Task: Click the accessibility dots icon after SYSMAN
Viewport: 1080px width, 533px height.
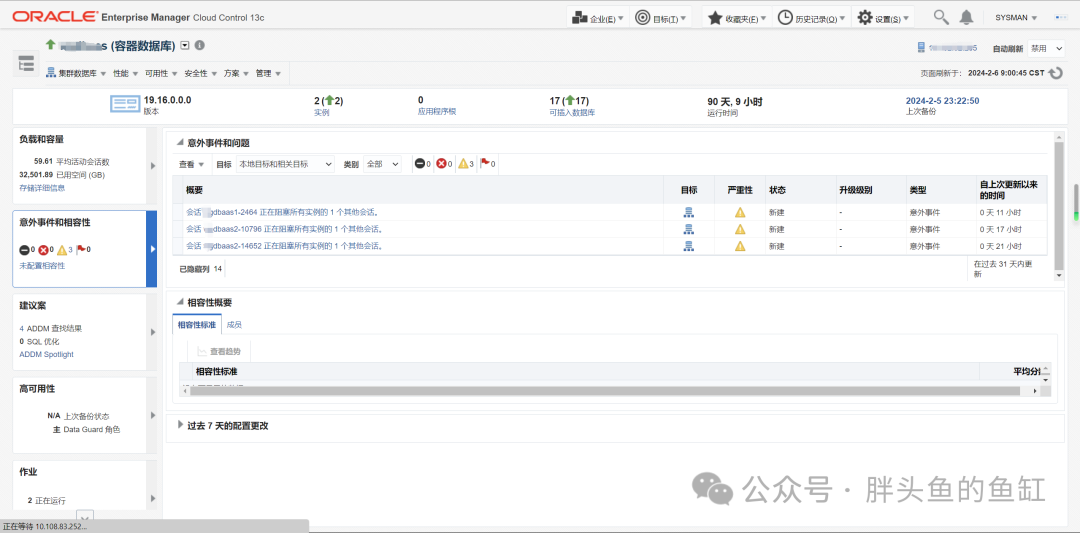Action: coord(1060,17)
